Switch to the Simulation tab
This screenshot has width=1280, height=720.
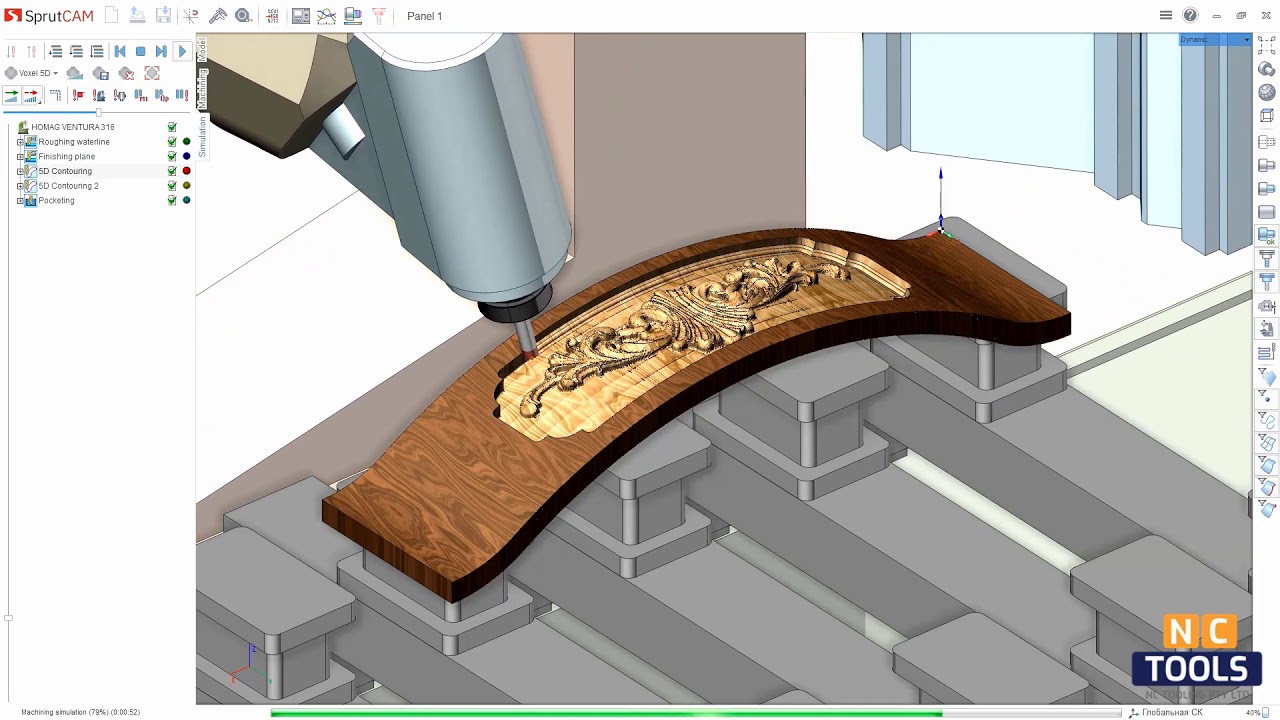point(202,136)
